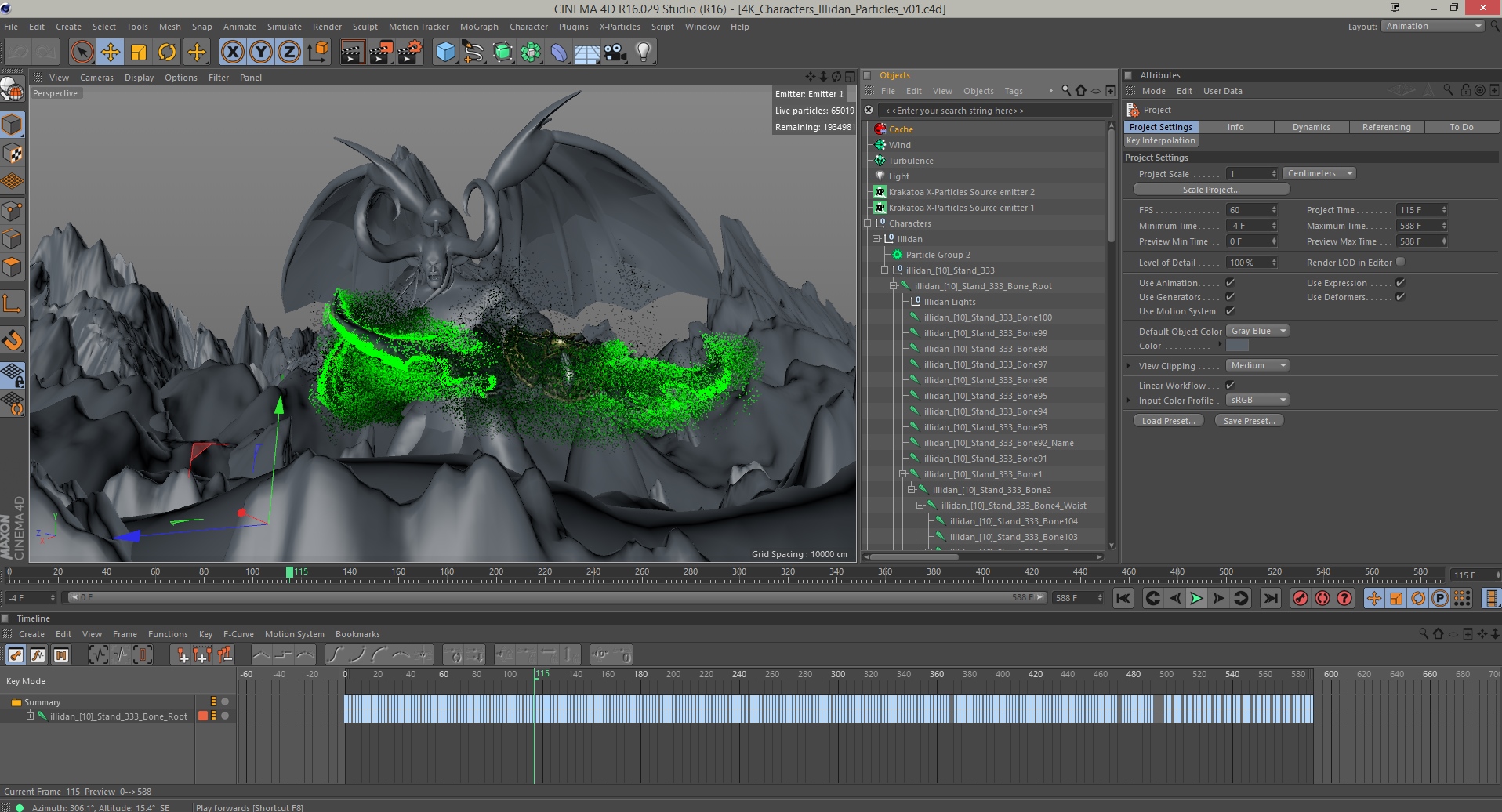Screen dimensions: 1502x812
Task: Toggle Use Deformers checkbox
Action: 1400,297
